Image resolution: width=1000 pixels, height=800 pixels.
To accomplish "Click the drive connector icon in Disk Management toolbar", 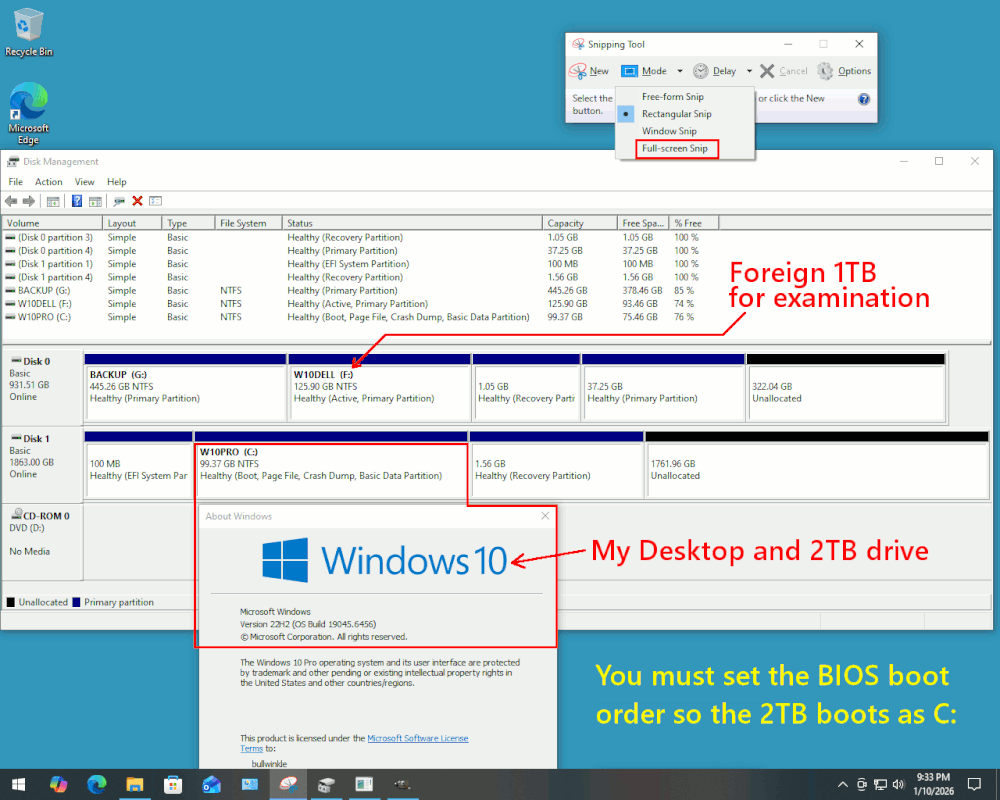I will tap(119, 201).
